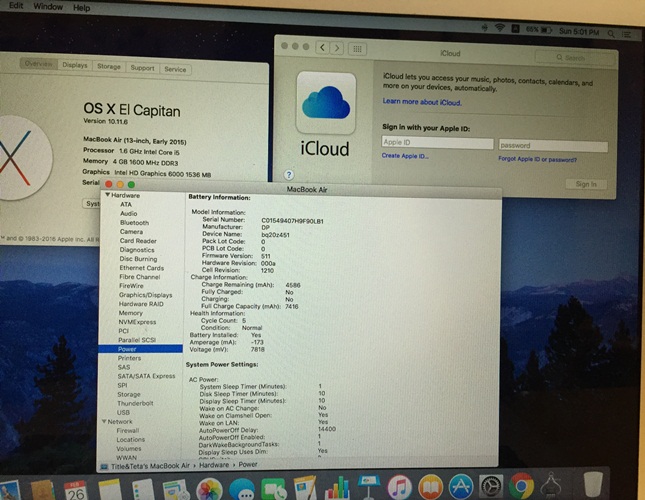Open the App Store Dock icon
Screen dimensions: 645x500
tap(461, 487)
